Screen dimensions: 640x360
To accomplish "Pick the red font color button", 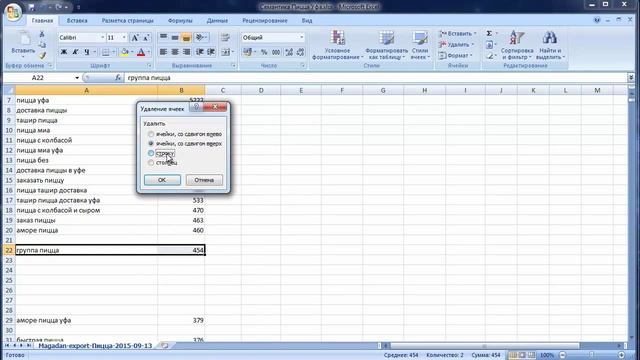I will [x=141, y=52].
